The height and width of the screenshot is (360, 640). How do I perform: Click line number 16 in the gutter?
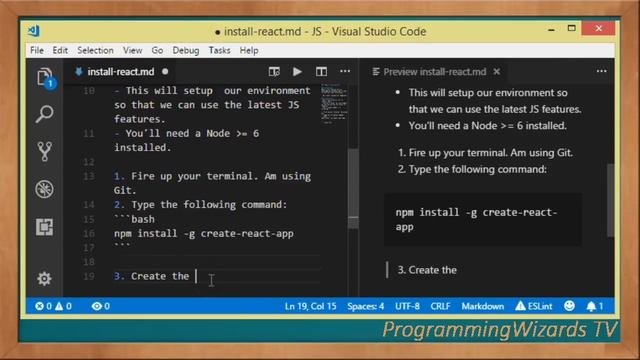[x=89, y=233]
